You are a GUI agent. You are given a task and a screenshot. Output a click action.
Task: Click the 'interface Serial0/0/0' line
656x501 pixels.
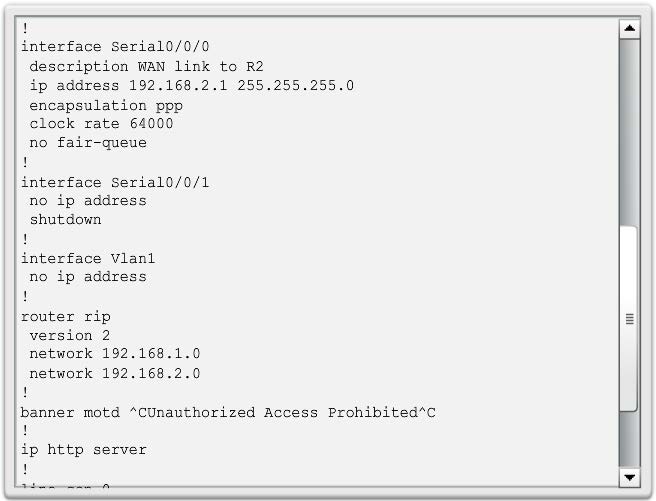(x=115, y=47)
